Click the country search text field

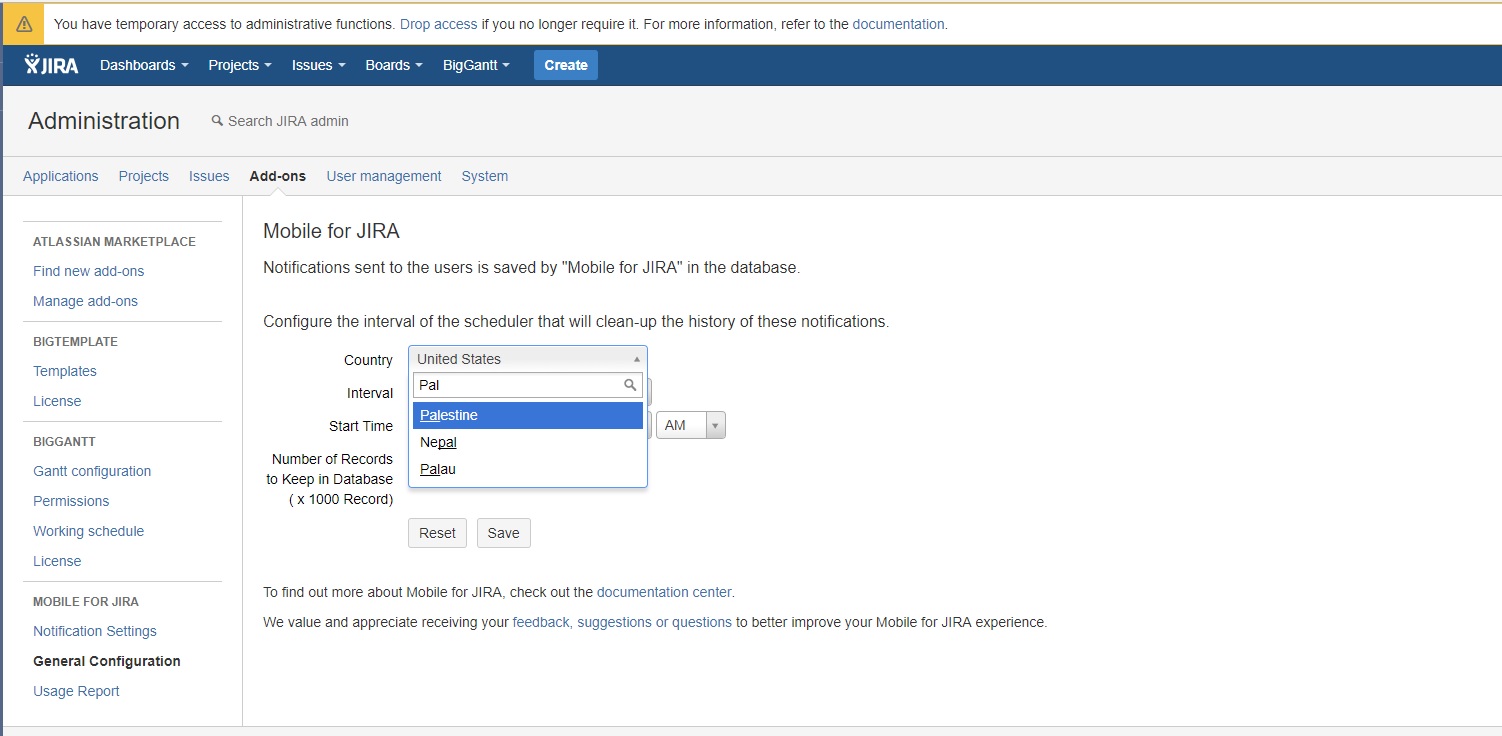(518, 385)
